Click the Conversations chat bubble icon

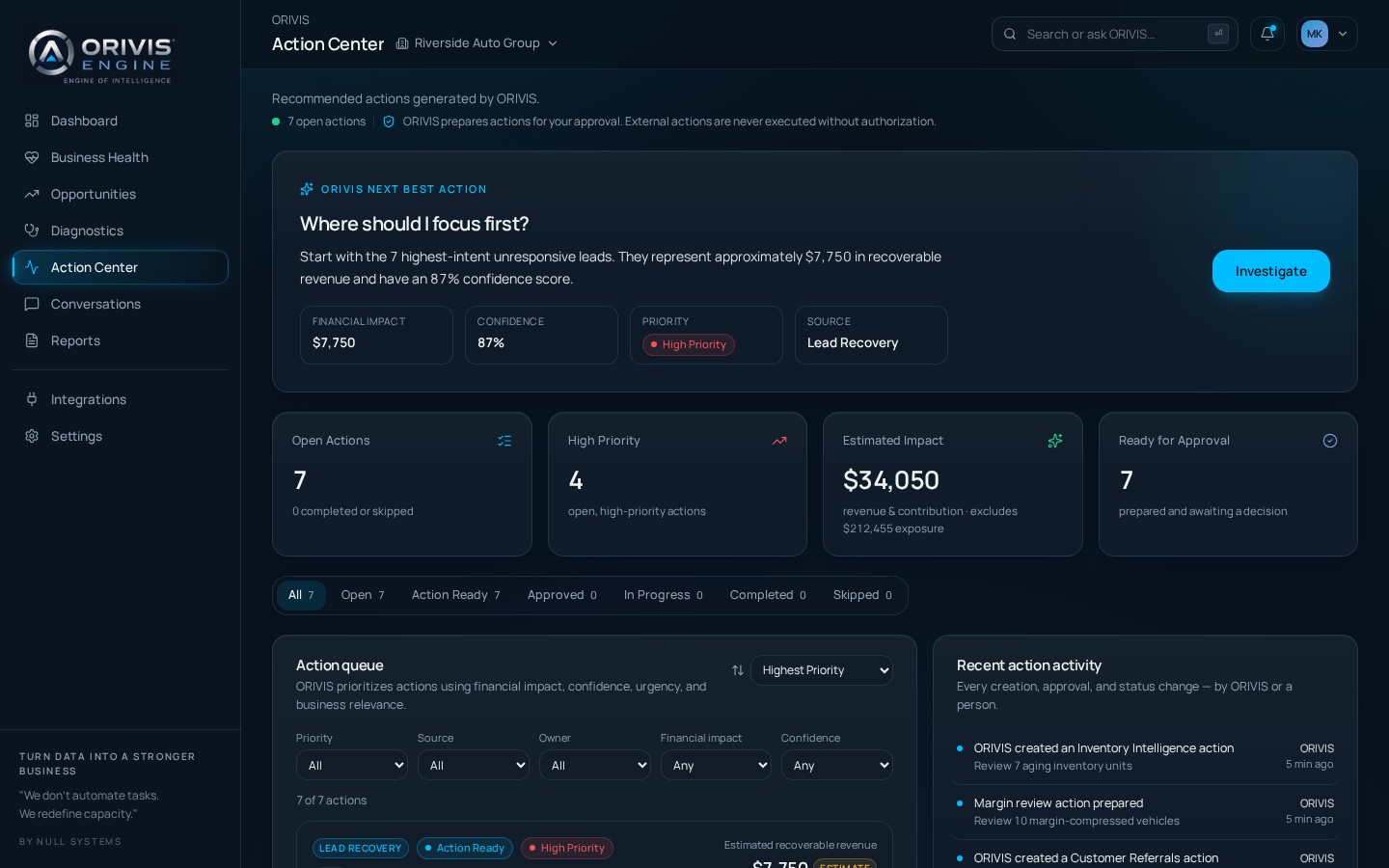point(32,304)
